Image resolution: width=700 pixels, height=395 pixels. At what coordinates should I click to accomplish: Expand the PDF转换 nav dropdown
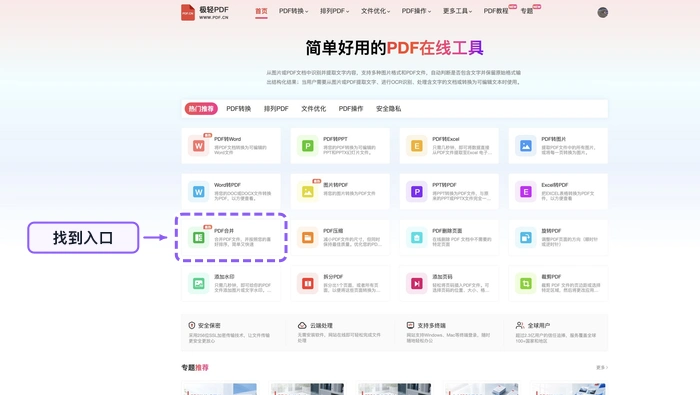click(x=293, y=11)
